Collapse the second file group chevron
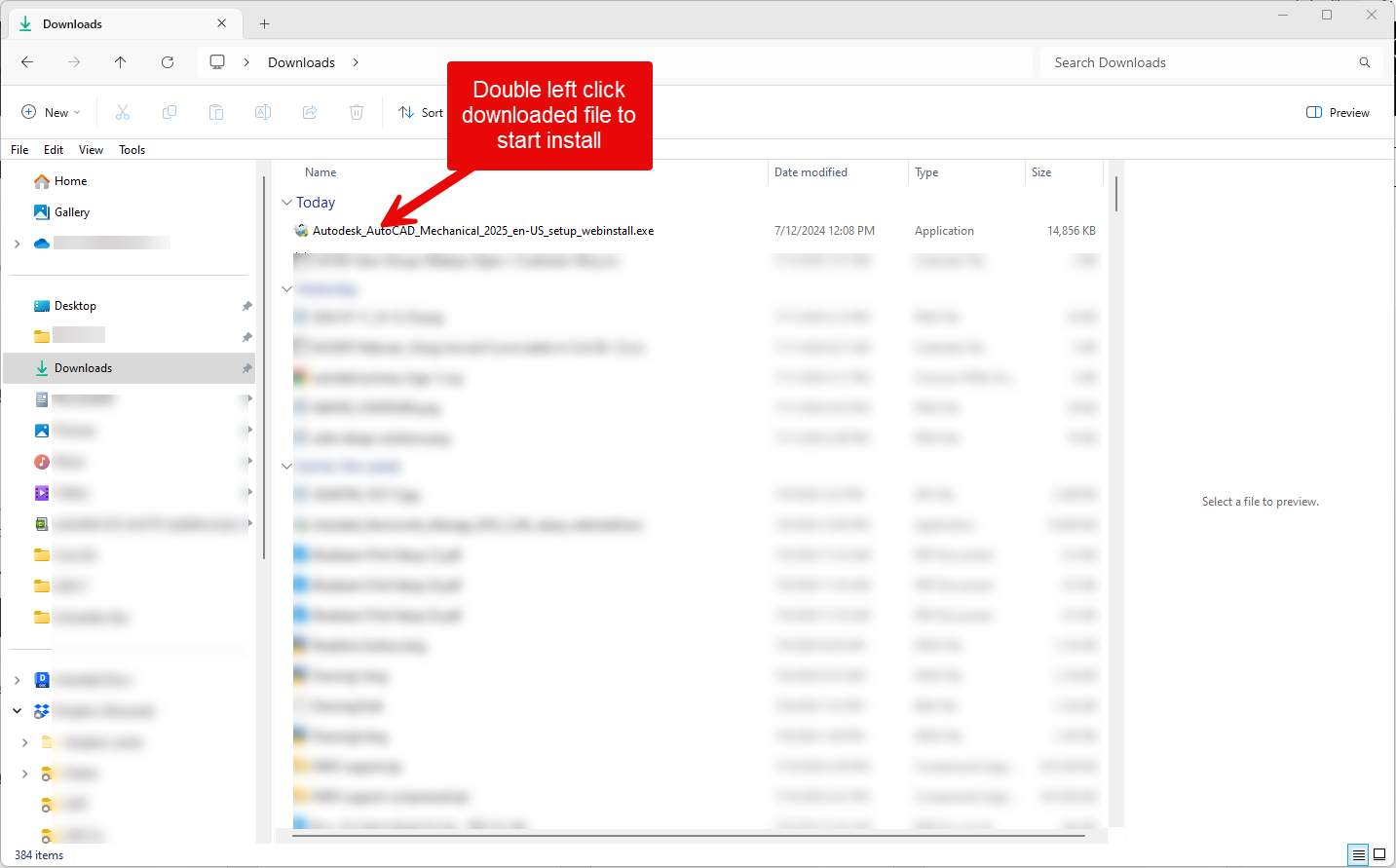Viewport: 1396px width, 868px height. coord(287,289)
